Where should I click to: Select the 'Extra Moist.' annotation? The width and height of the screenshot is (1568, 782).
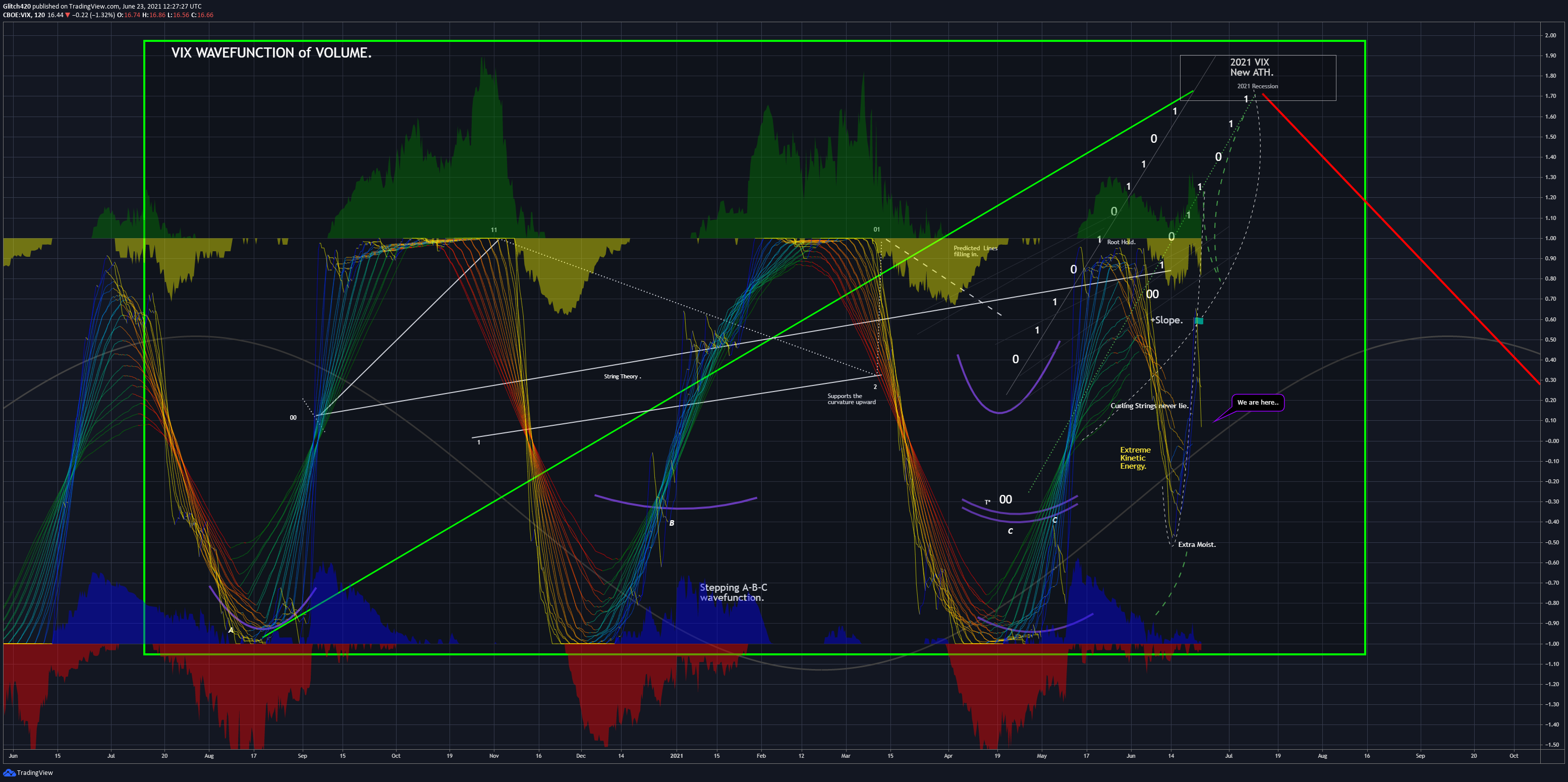tap(1197, 545)
